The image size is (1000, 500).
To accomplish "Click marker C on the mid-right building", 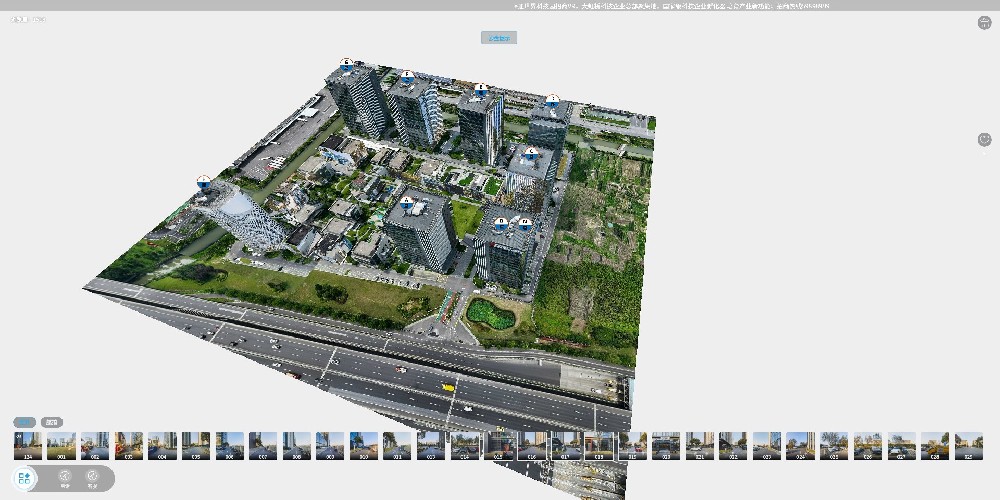I will coord(531,153).
